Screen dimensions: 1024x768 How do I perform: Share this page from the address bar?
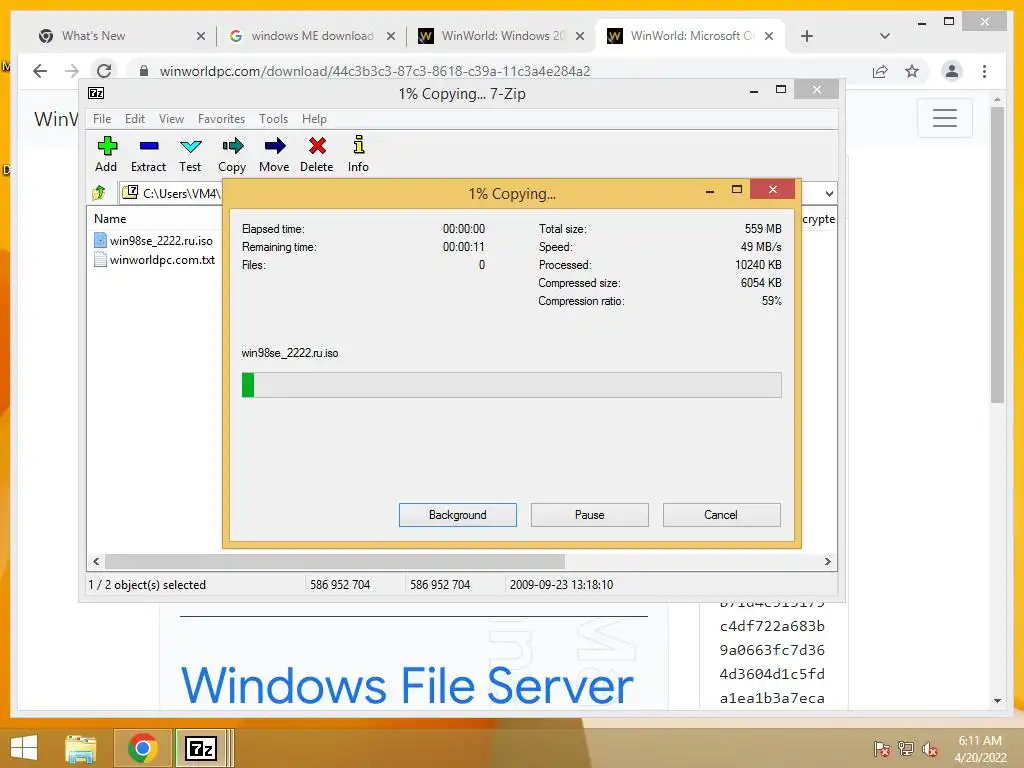tap(880, 71)
